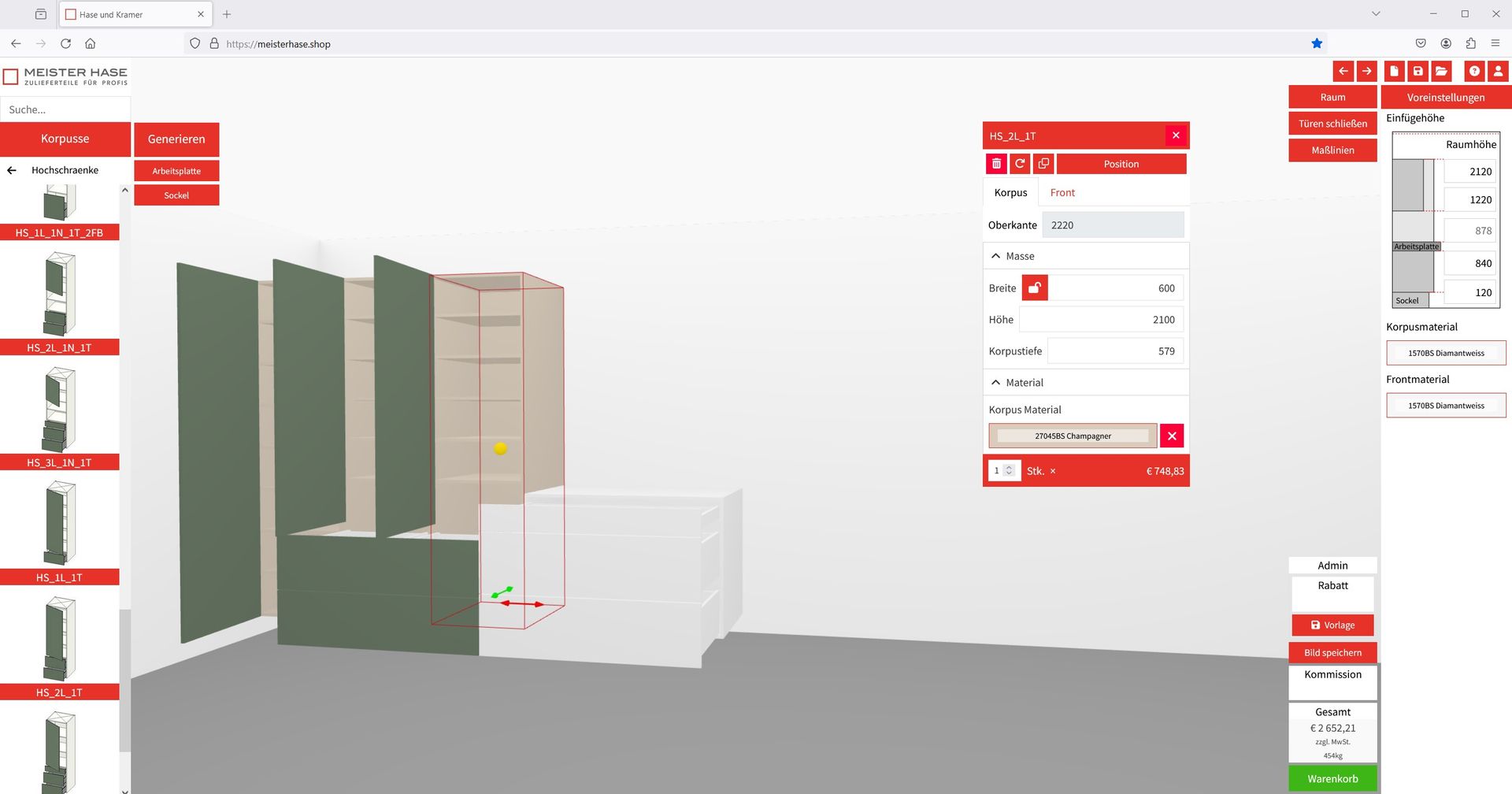List all tabs with the chevron

(1376, 14)
